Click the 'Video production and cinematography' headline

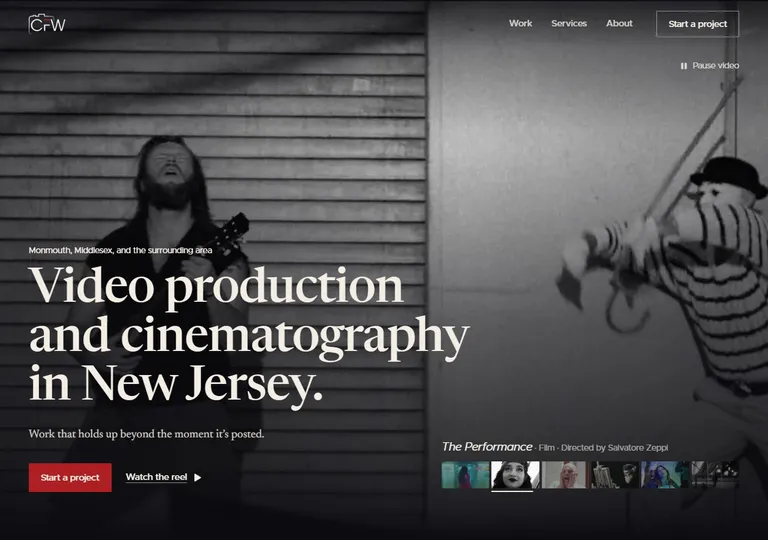[249, 338]
